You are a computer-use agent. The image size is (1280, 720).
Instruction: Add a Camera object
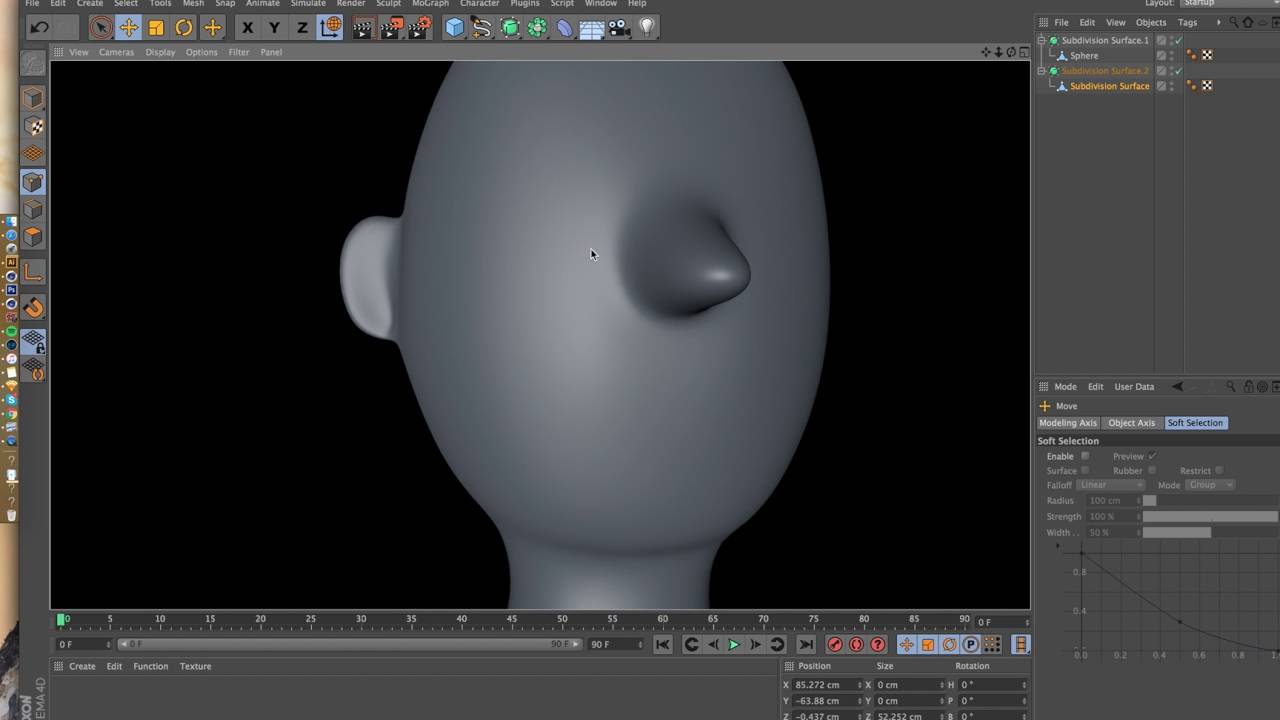click(x=619, y=28)
